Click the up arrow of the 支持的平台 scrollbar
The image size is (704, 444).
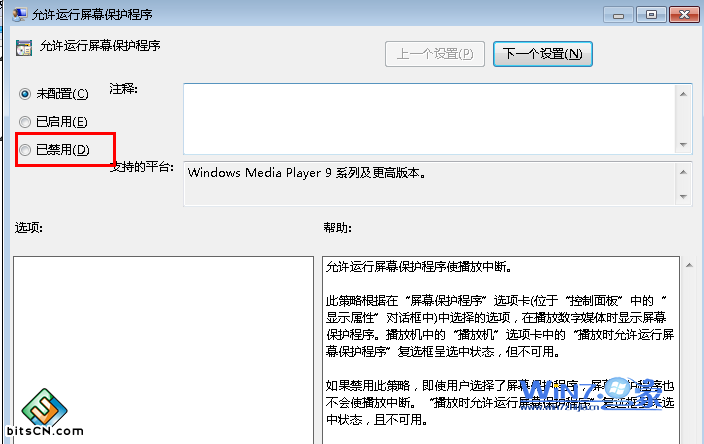pyautogui.click(x=683, y=172)
